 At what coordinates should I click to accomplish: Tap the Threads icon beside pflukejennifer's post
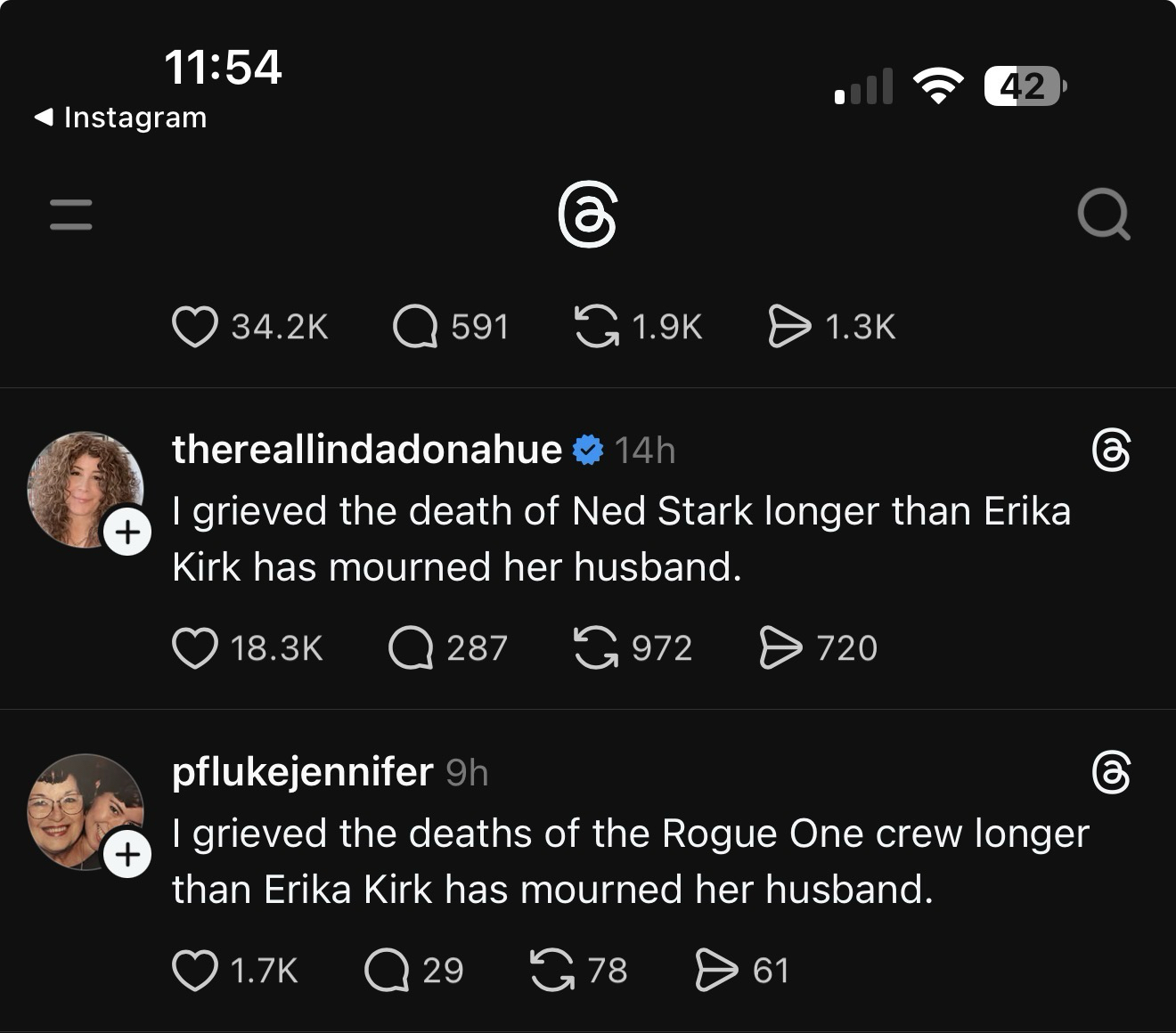tap(1111, 773)
